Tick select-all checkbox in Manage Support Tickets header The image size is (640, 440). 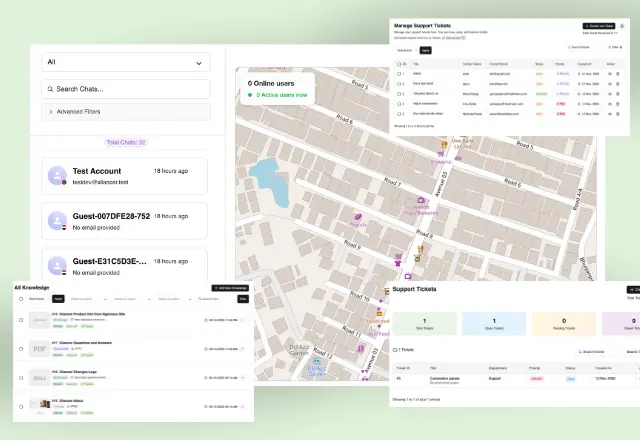(x=399, y=64)
